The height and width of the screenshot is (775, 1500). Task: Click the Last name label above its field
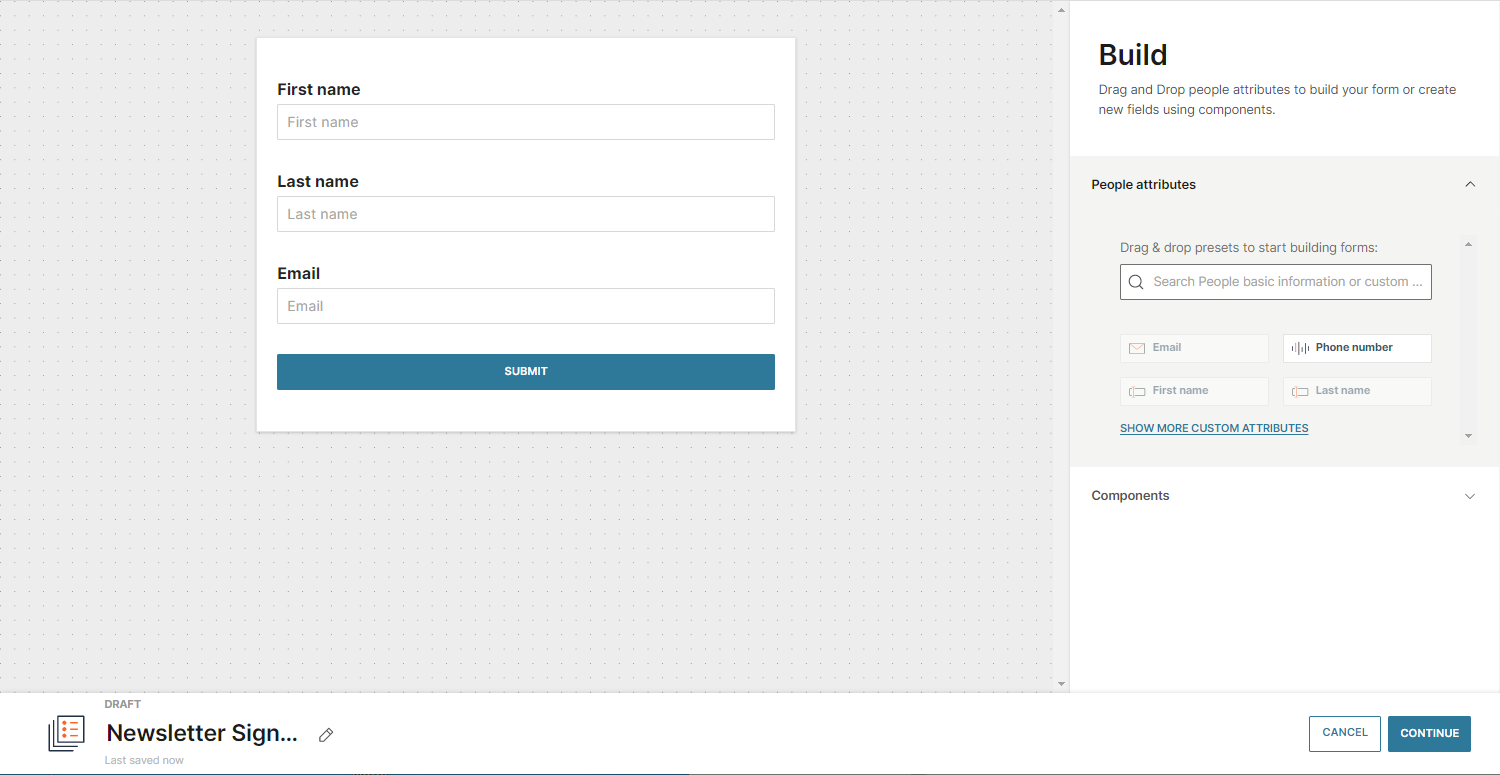point(318,182)
